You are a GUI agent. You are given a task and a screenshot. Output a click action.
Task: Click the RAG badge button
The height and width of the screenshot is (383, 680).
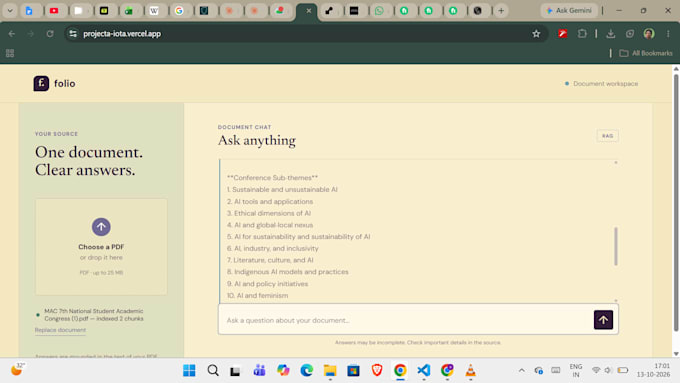[x=607, y=136]
